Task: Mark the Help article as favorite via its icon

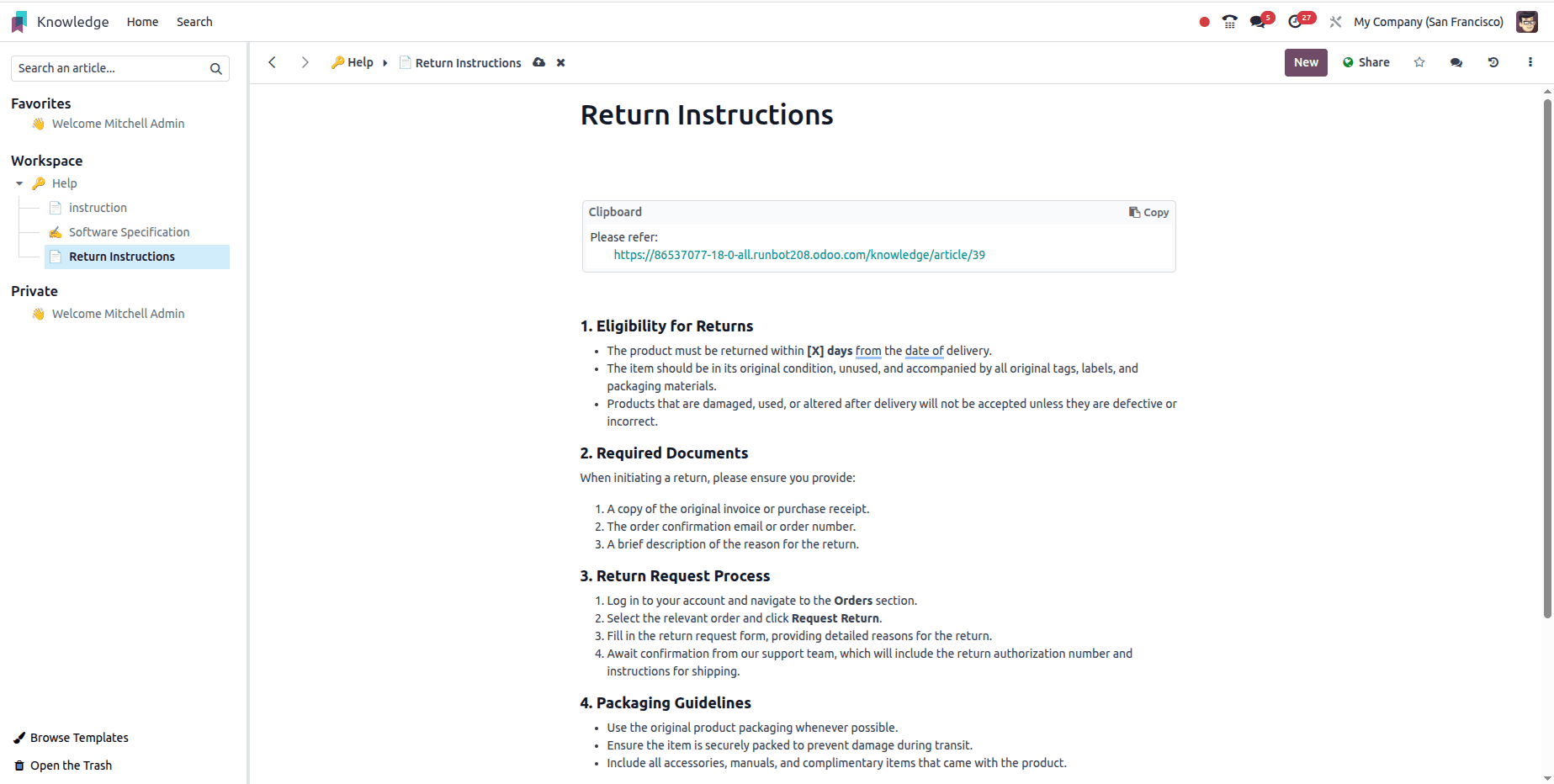Action: [x=39, y=183]
